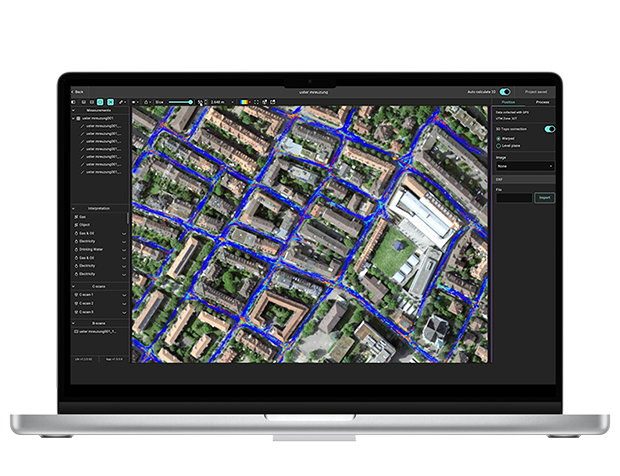The width and height of the screenshot is (620, 476).
Task: Collapse the B-scans section
Action: pyautogui.click(x=74, y=323)
